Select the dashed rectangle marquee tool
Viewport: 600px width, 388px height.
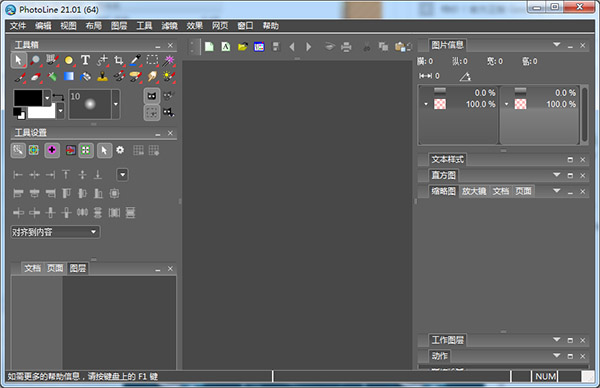(152, 60)
